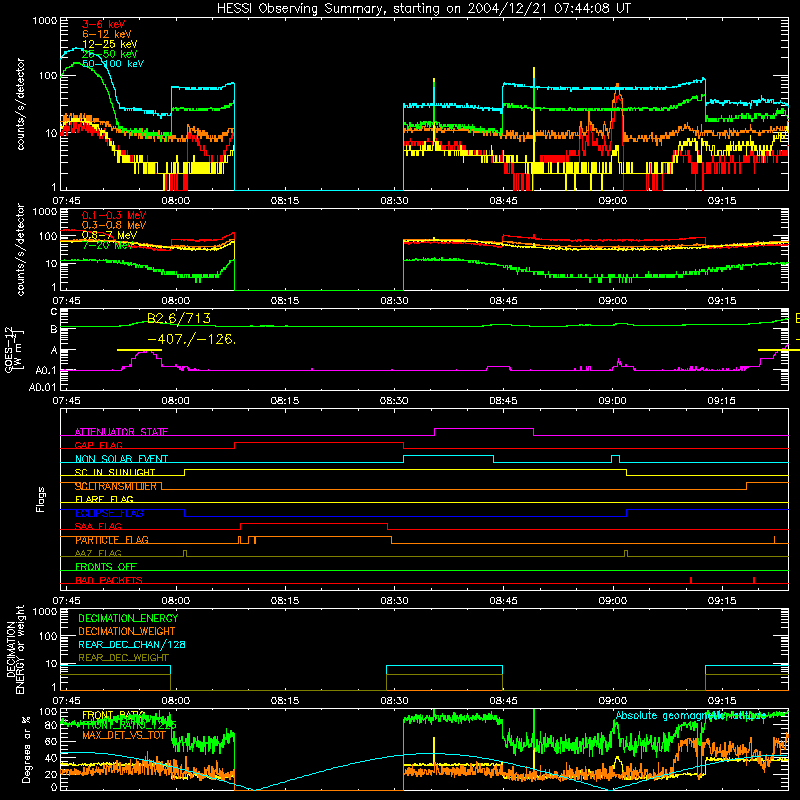Select the ATTENUATOR_STATE flag label
Screen dimensions: 800x800
coord(121,432)
